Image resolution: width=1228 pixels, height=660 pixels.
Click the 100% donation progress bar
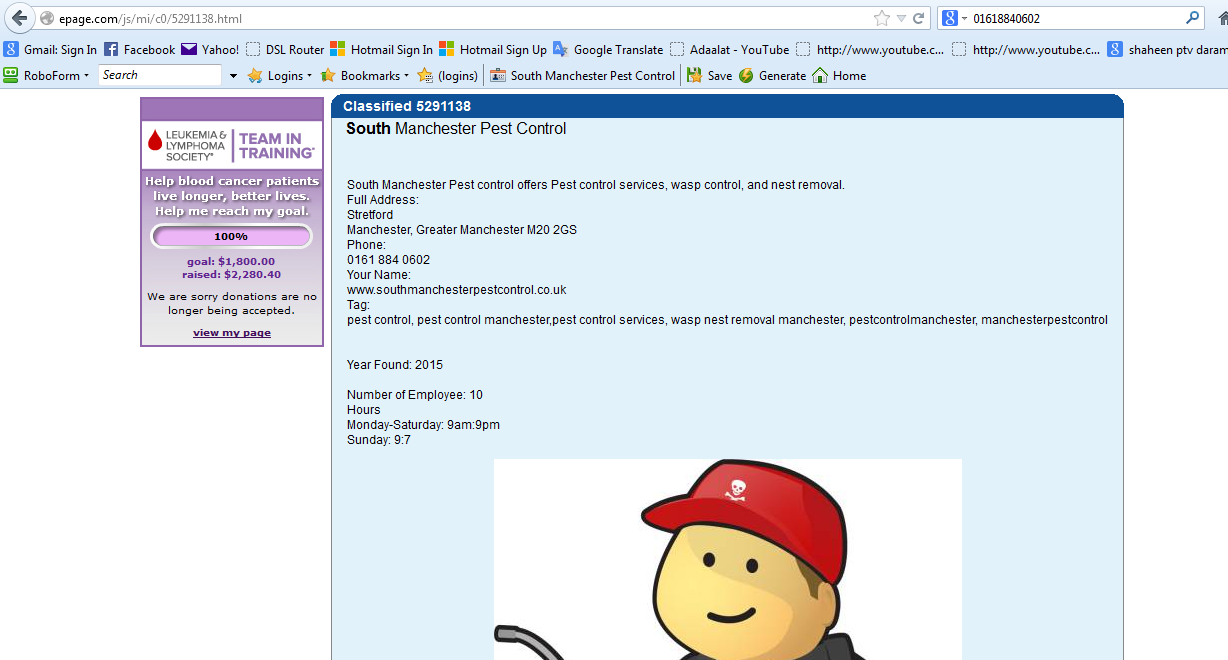coord(231,237)
